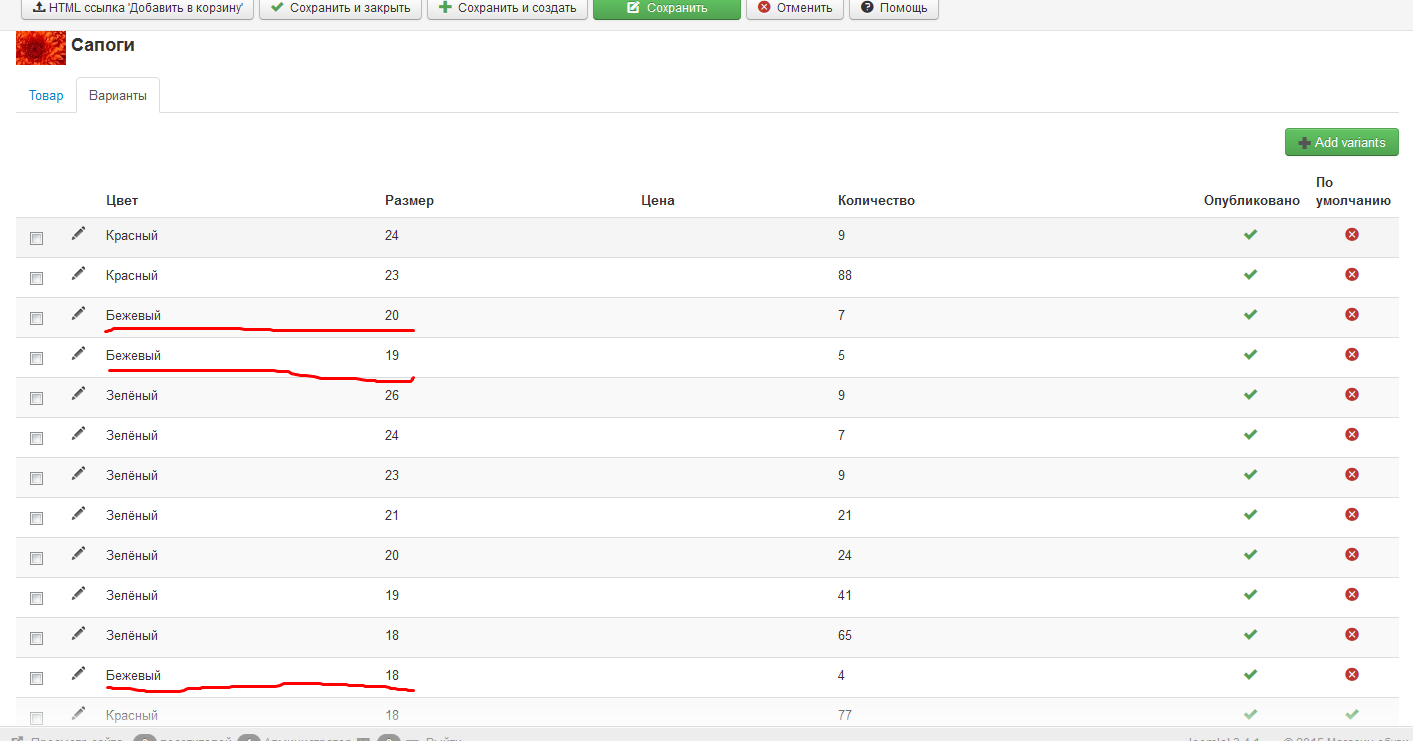1413x741 pixels.
Task: Click red default icon for Бежевый size 18
Action: tap(1352, 675)
